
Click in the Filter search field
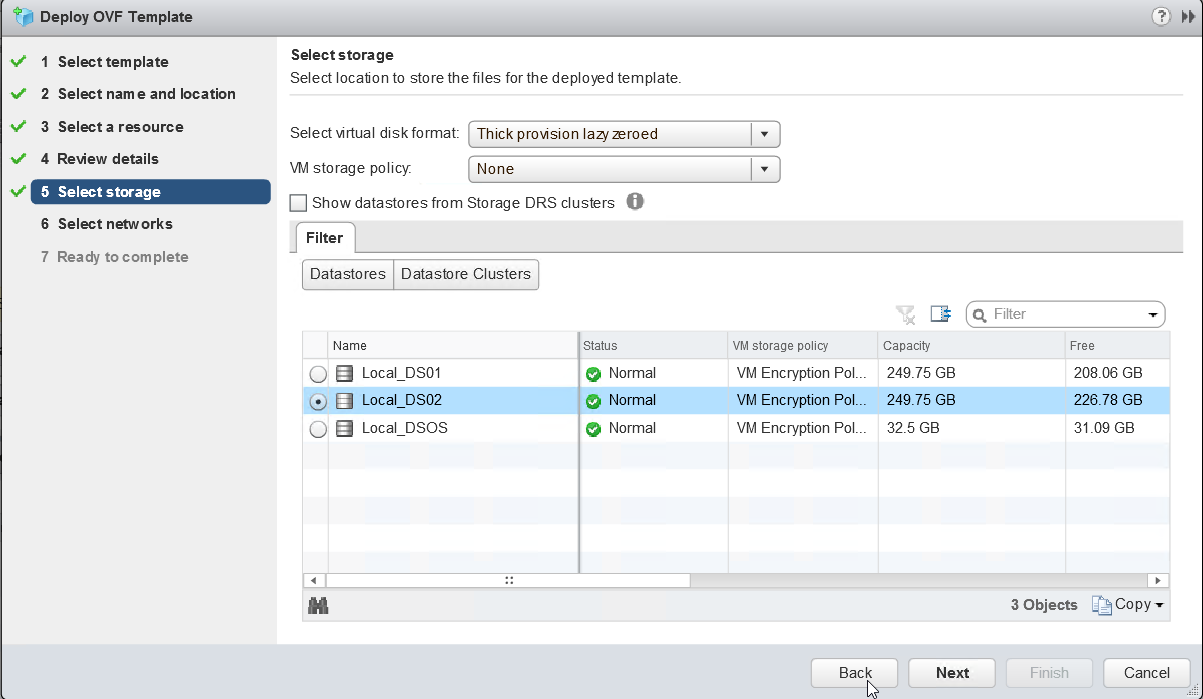pyautogui.click(x=1065, y=314)
